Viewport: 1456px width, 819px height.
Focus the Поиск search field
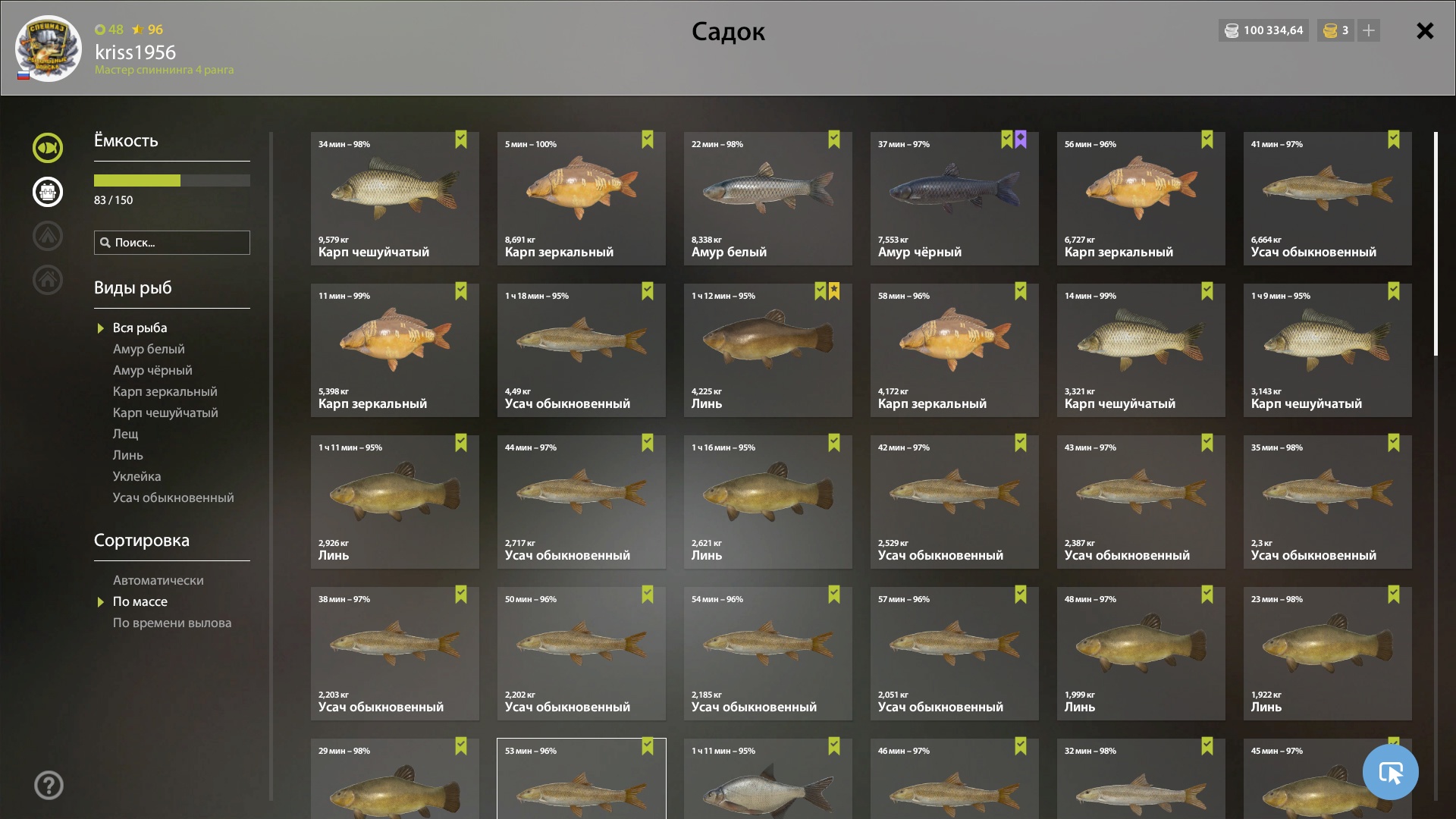point(172,243)
